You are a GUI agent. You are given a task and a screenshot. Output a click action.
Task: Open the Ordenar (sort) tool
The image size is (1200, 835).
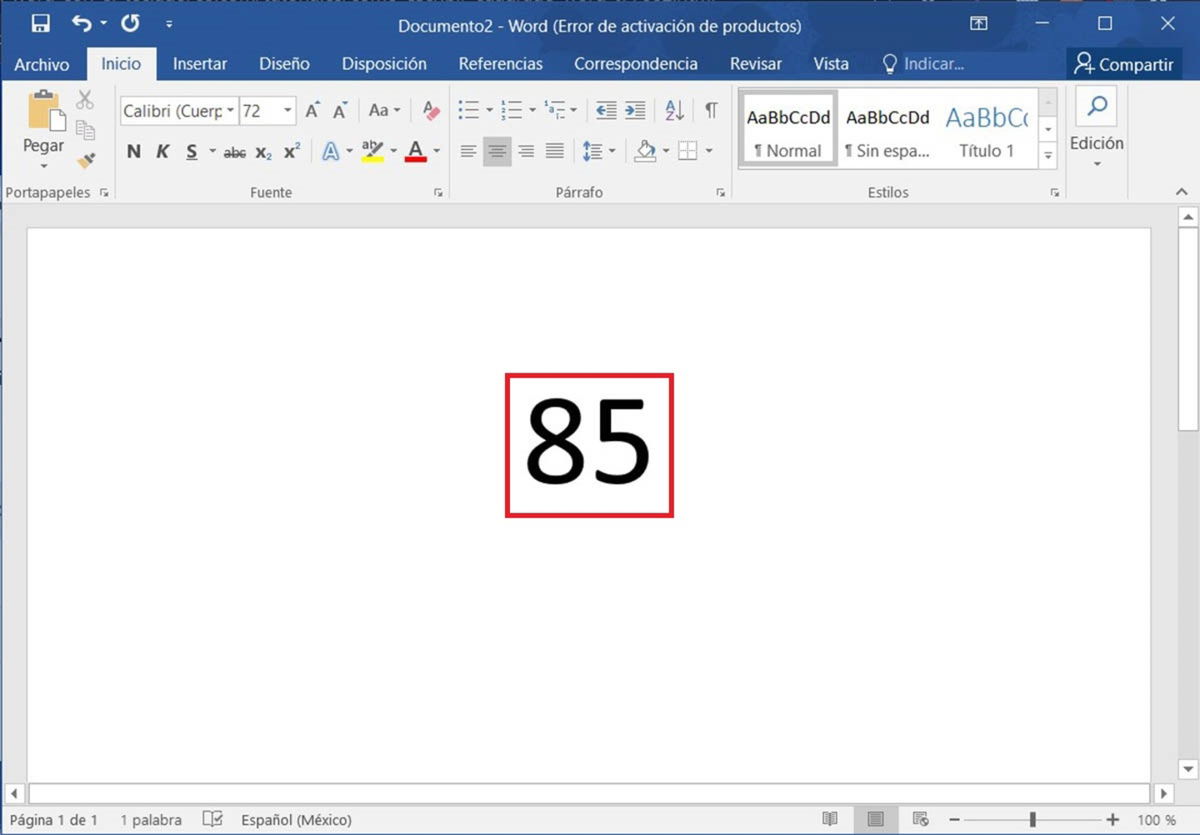click(x=675, y=110)
